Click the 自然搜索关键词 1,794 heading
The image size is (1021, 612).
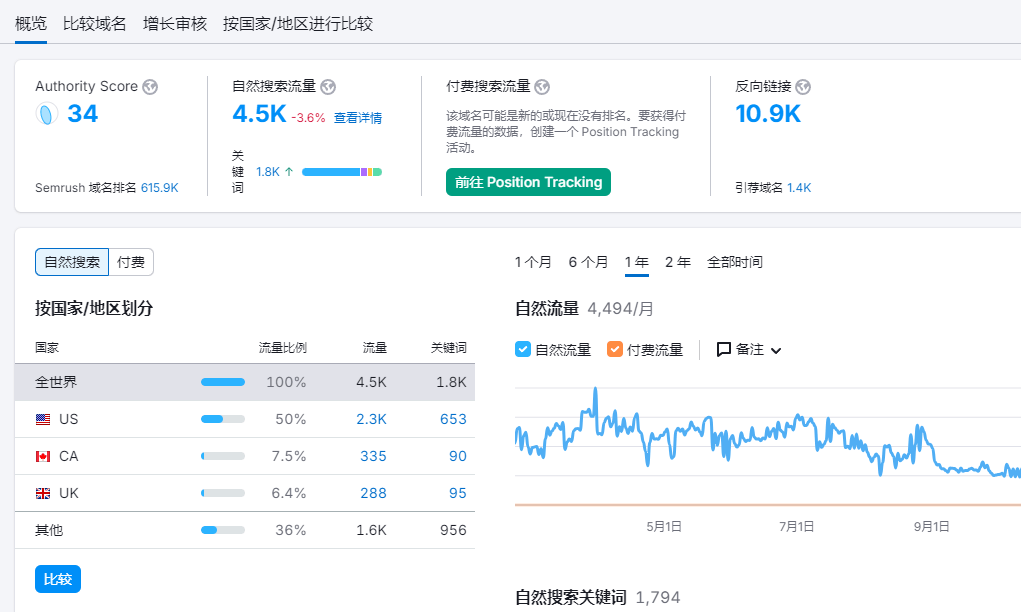coord(598,597)
